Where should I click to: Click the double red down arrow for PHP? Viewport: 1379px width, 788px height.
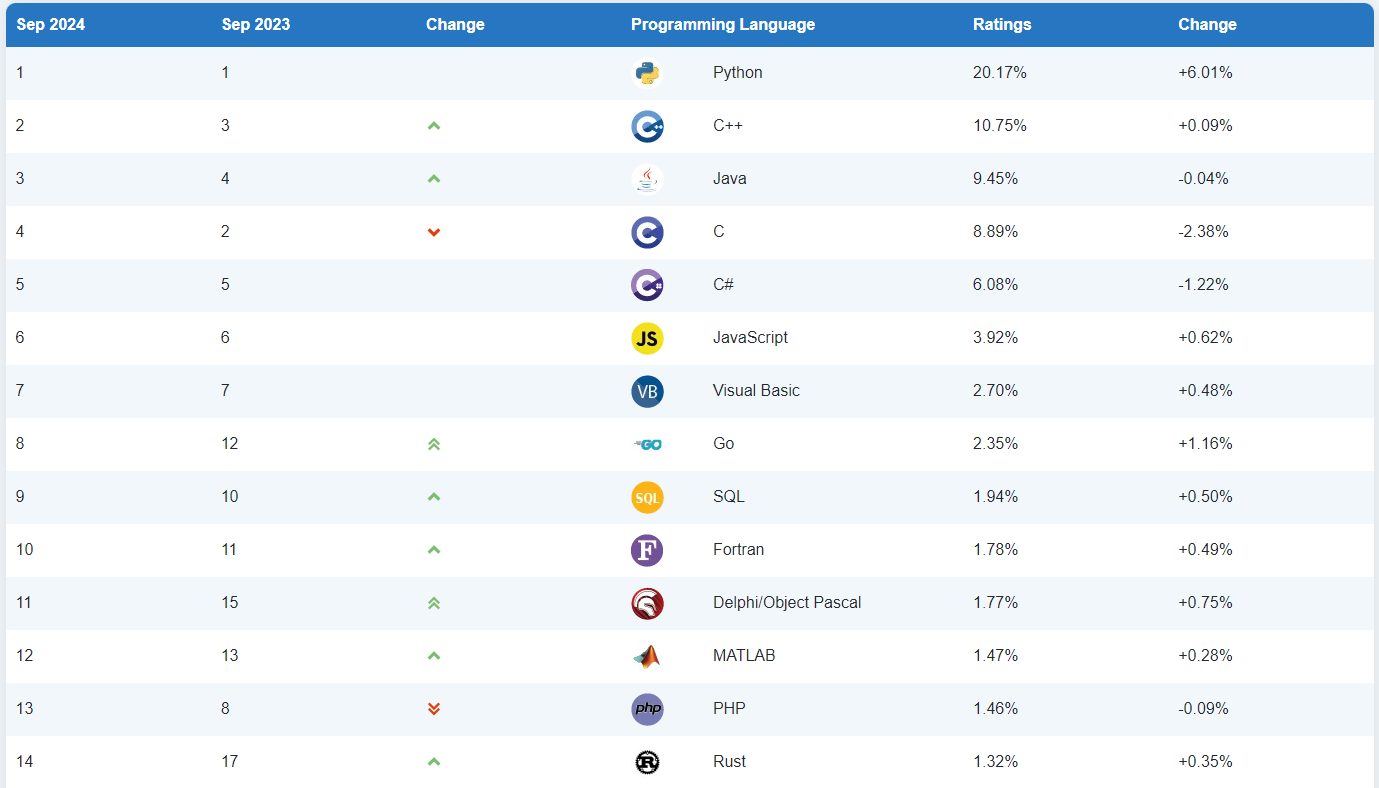coord(433,709)
